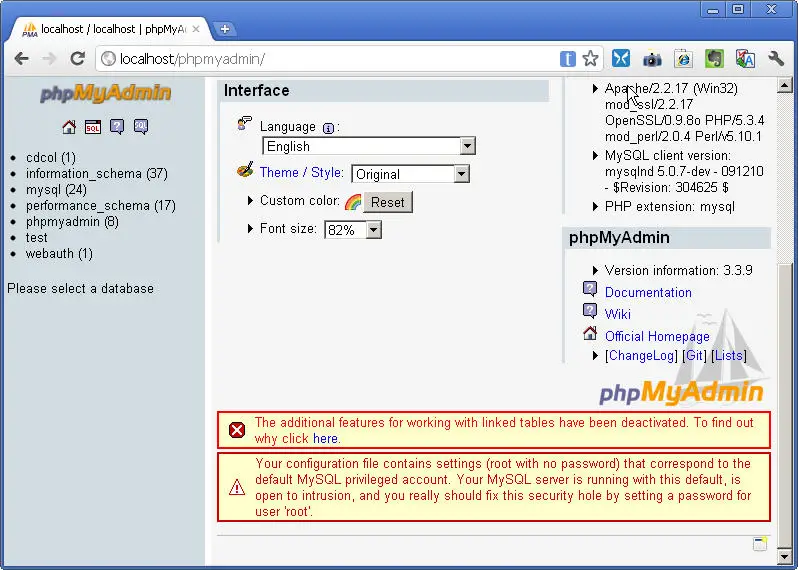Click the browser forward arrow
798x570 pixels.
(x=49, y=59)
